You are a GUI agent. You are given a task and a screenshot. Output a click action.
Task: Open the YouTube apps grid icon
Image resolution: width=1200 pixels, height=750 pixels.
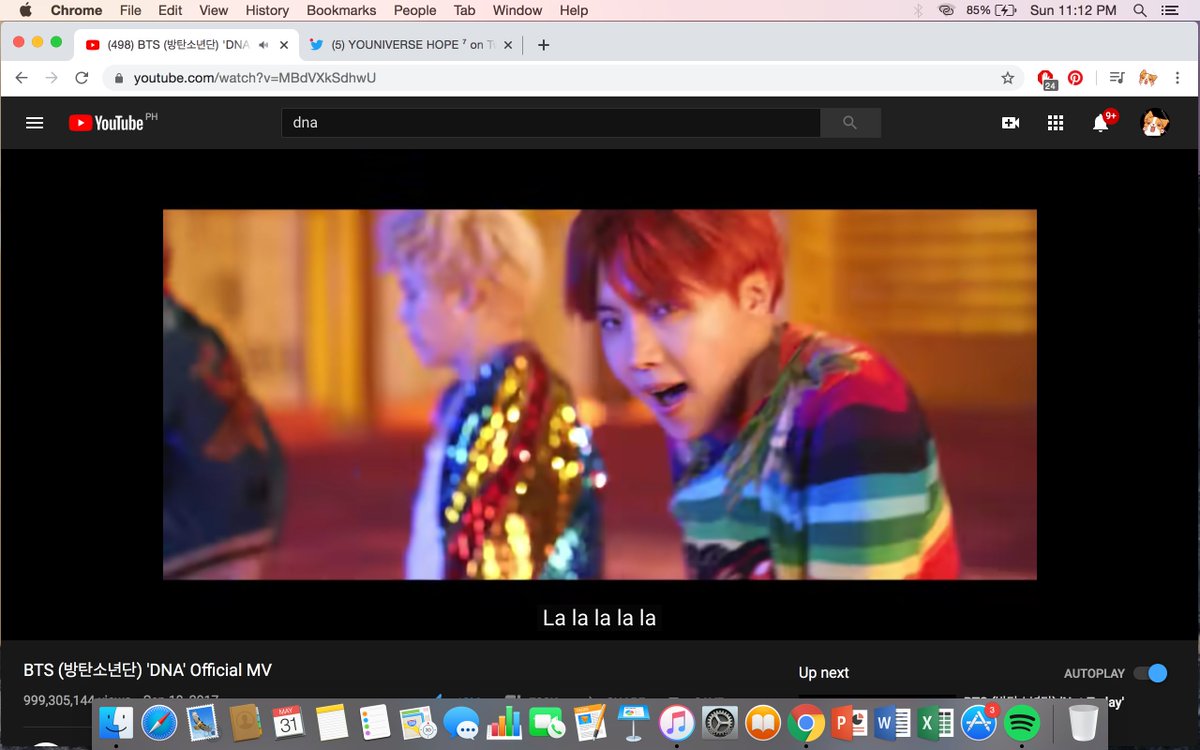pyautogui.click(x=1055, y=123)
